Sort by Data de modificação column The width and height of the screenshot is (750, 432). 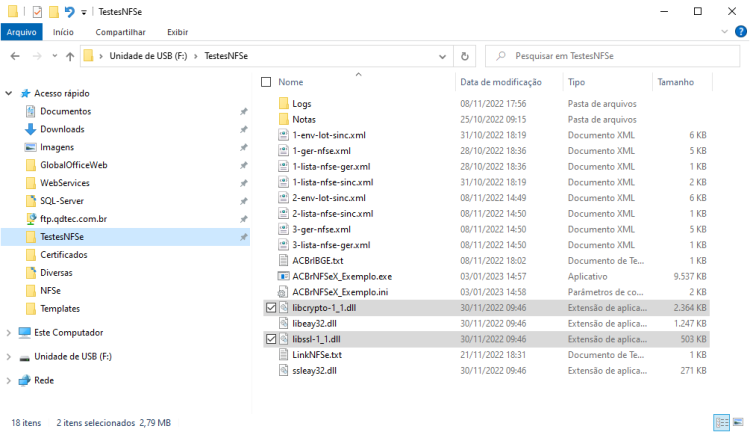click(x=501, y=82)
